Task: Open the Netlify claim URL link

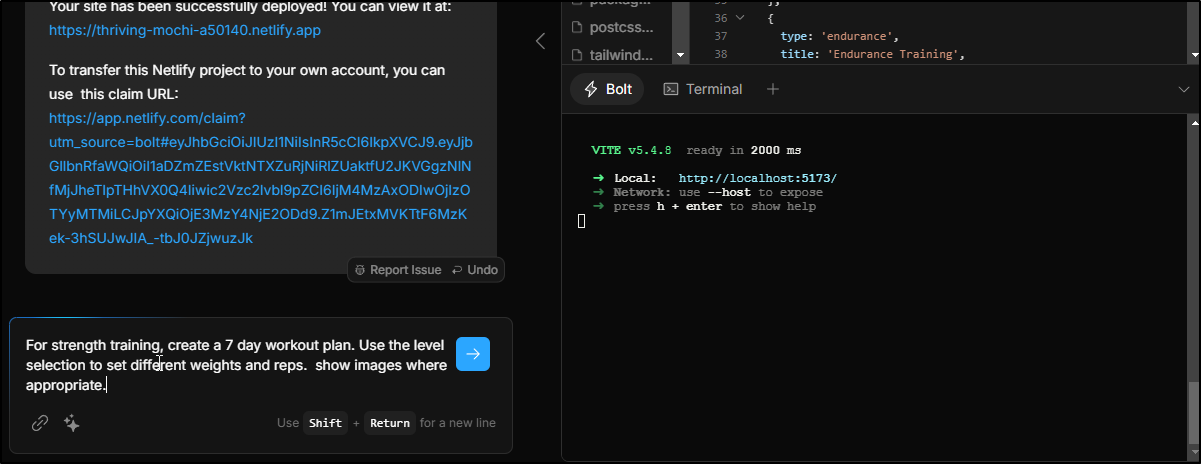Action: [x=261, y=178]
